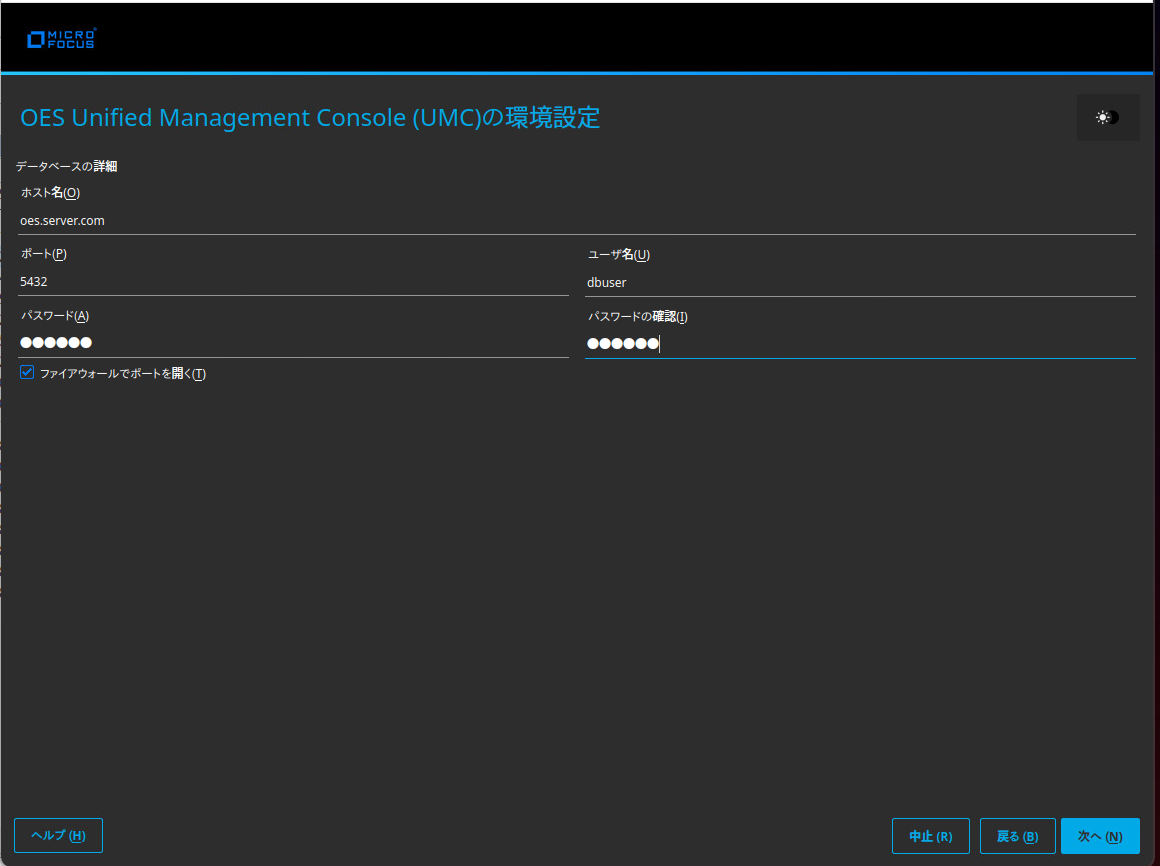The image size is (1160, 866).
Task: Click the パスワードの確認(I) label
Action: point(639,316)
